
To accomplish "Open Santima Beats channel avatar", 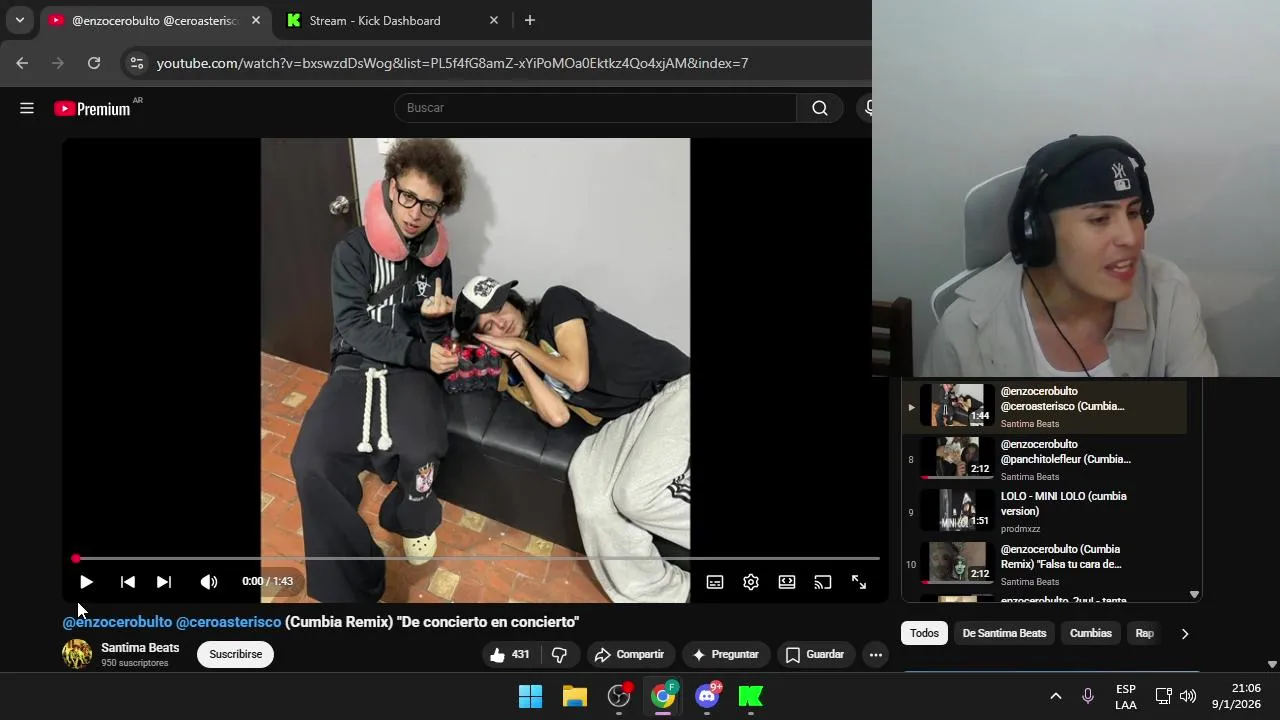I will (x=77, y=654).
